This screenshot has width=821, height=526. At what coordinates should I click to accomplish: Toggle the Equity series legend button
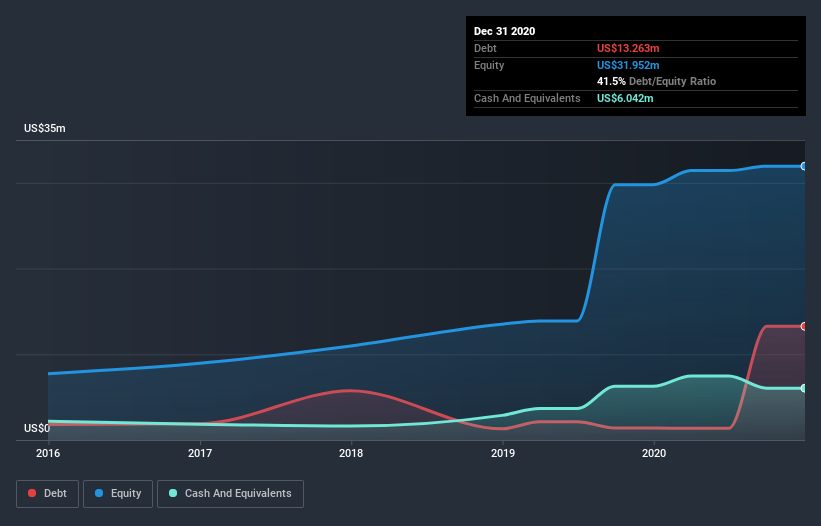[x=118, y=494]
